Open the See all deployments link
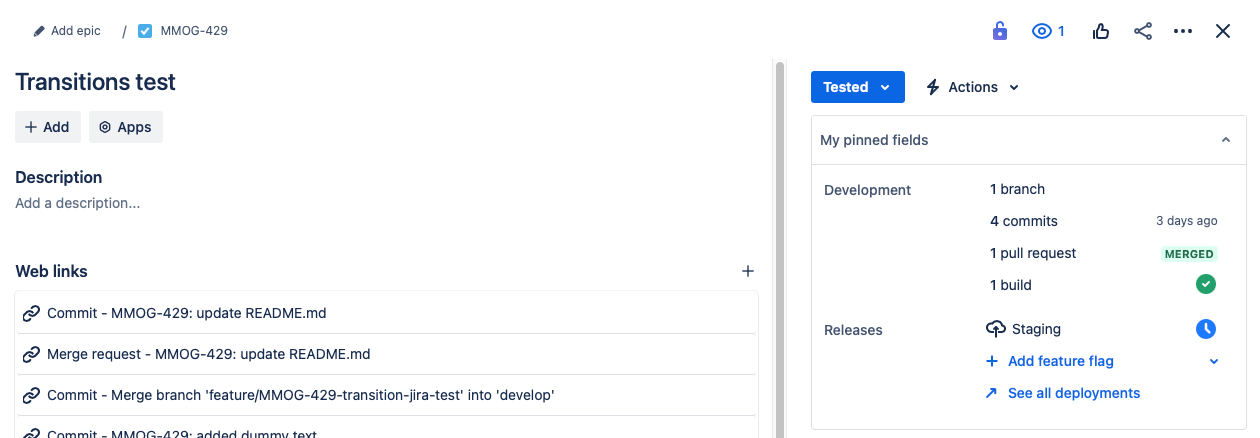Screen dimensions: 1260x438 click(1073, 393)
